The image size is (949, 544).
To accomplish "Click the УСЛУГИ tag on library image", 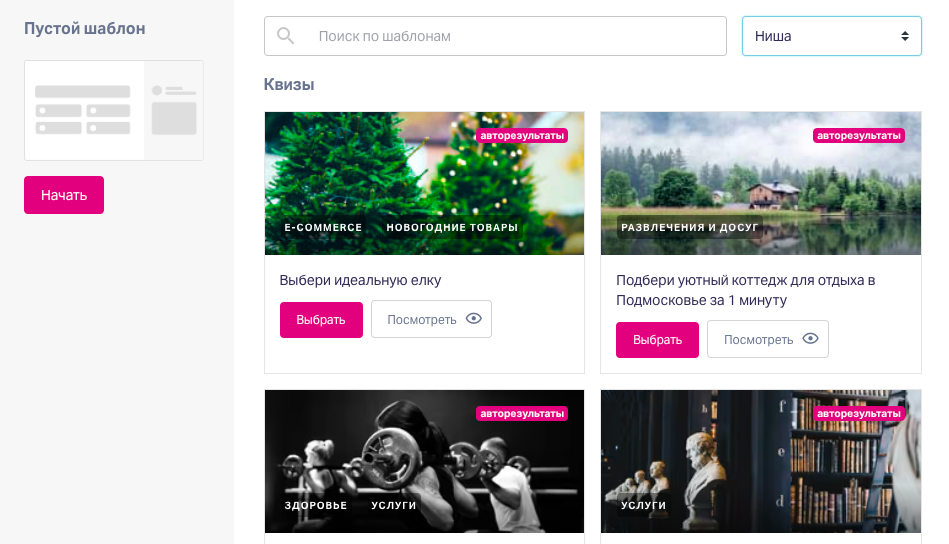I will [x=643, y=505].
